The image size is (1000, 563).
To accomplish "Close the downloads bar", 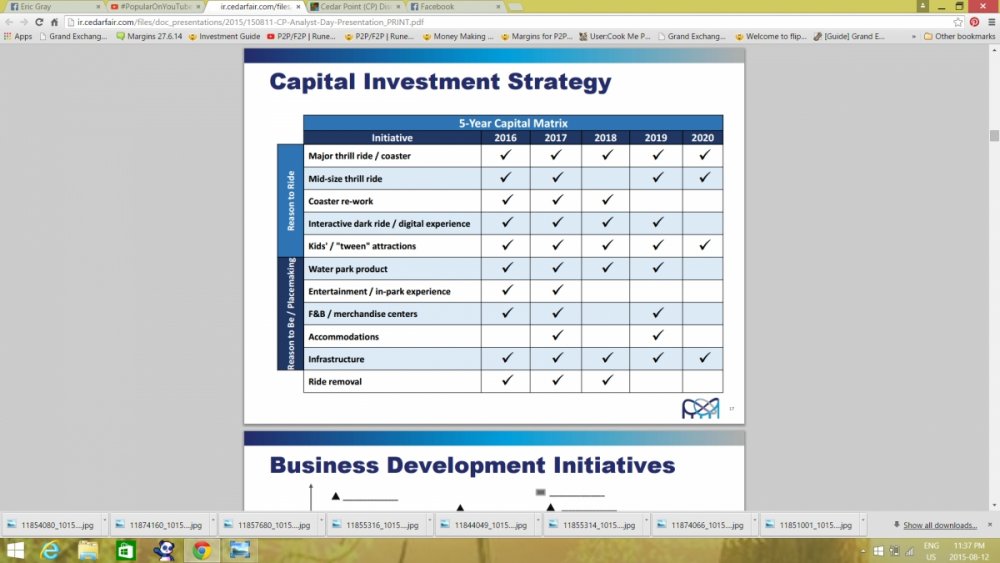I will pos(990,525).
